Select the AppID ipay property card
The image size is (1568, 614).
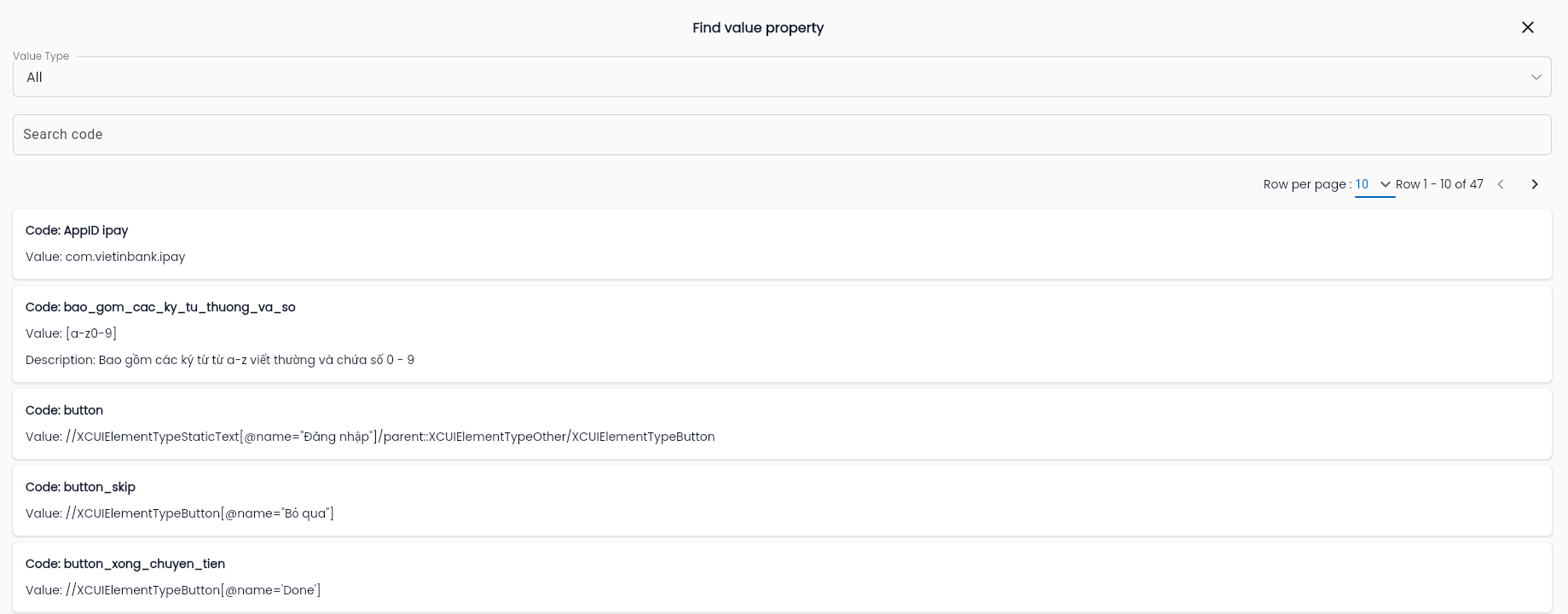(x=782, y=244)
